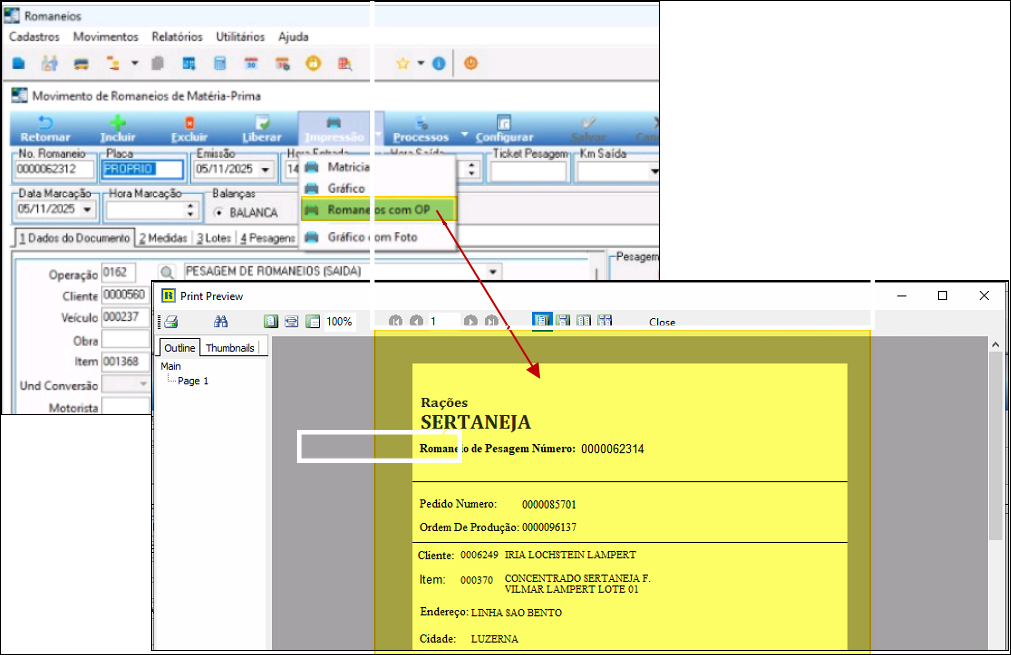The image size is (1011, 655).
Task: Select Page 1 in outline tree
Action: pos(193,381)
